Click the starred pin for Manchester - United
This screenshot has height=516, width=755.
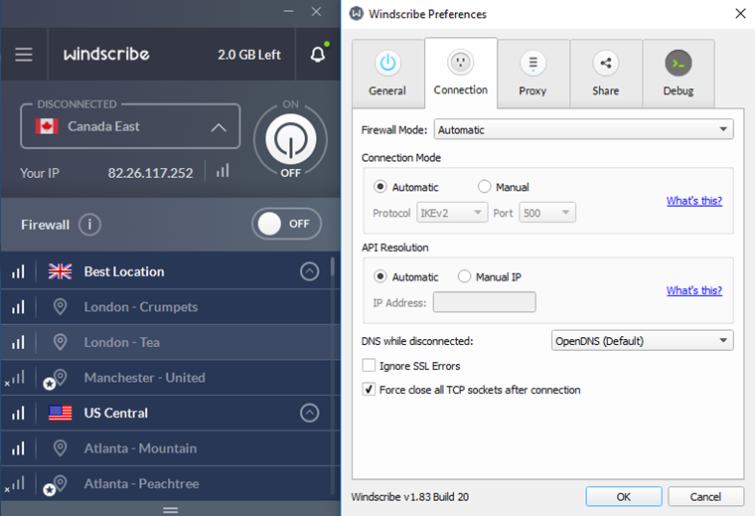click(x=55, y=379)
